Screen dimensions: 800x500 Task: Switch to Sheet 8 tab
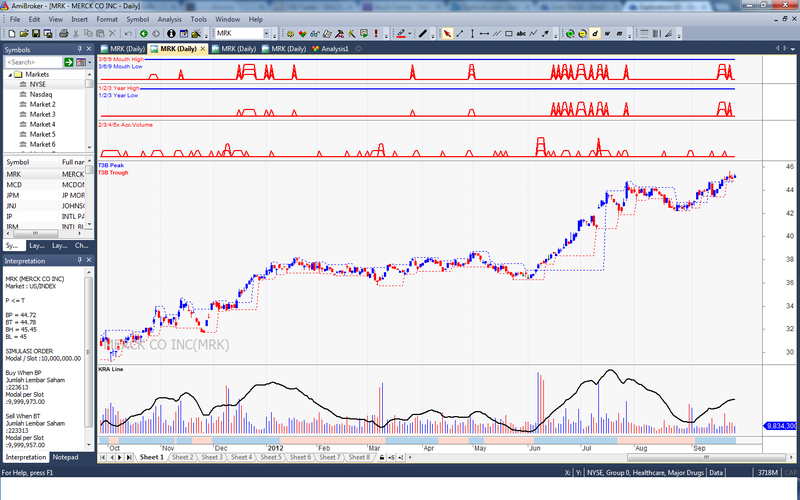coord(359,457)
